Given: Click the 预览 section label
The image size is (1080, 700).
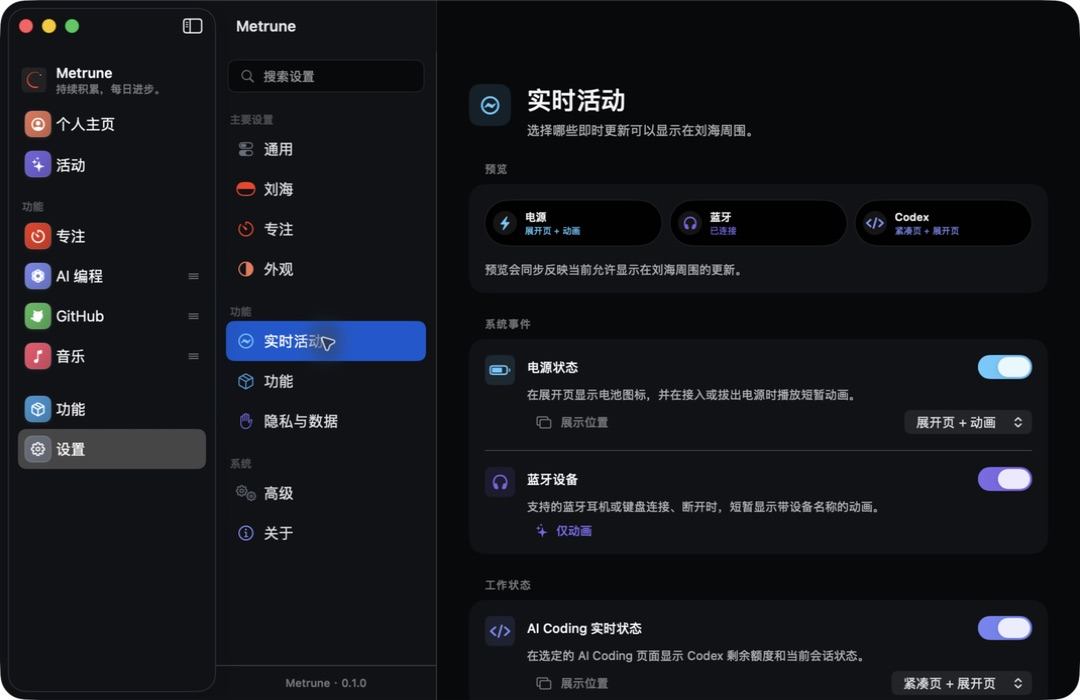Looking at the screenshot, I should [496, 169].
